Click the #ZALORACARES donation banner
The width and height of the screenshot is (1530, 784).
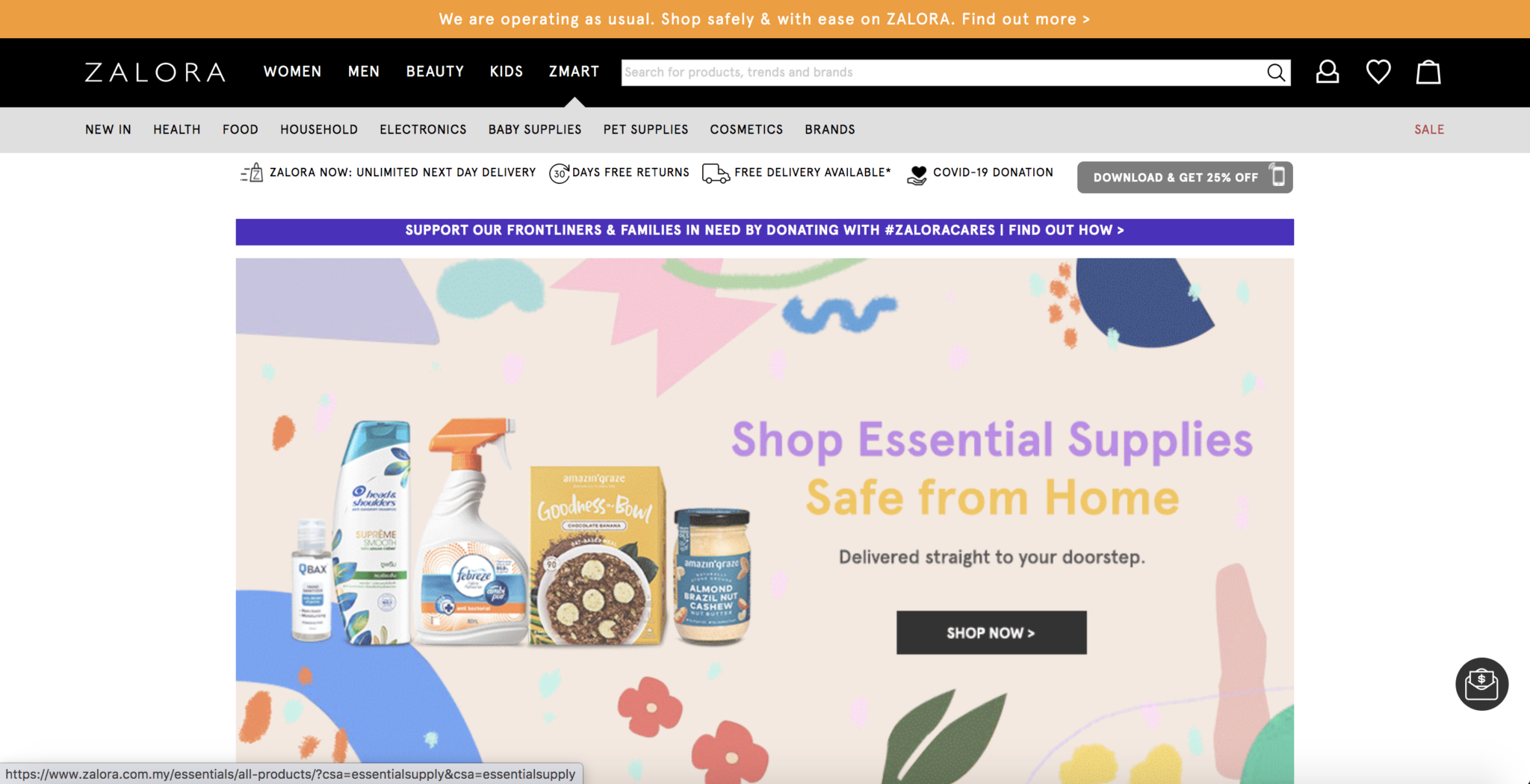point(764,231)
